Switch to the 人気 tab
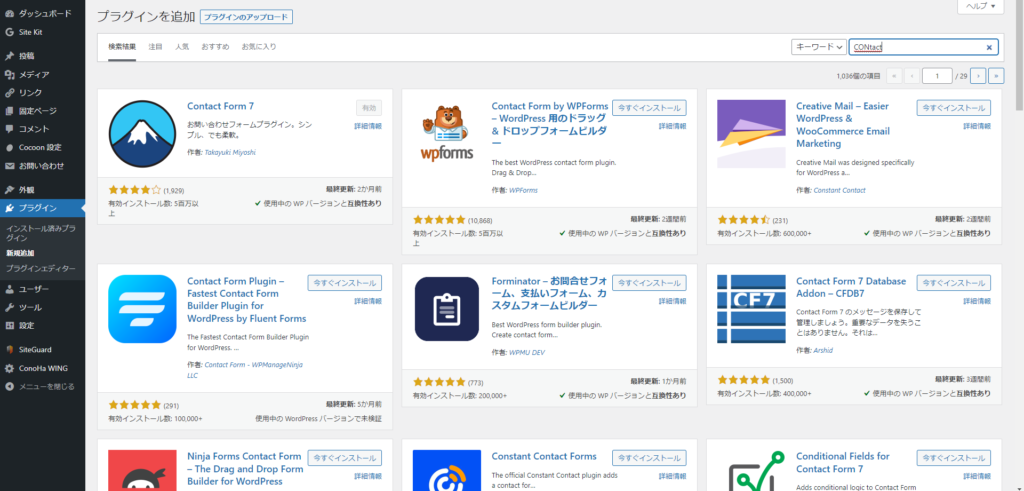This screenshot has height=491, width=1024. pyautogui.click(x=182, y=47)
